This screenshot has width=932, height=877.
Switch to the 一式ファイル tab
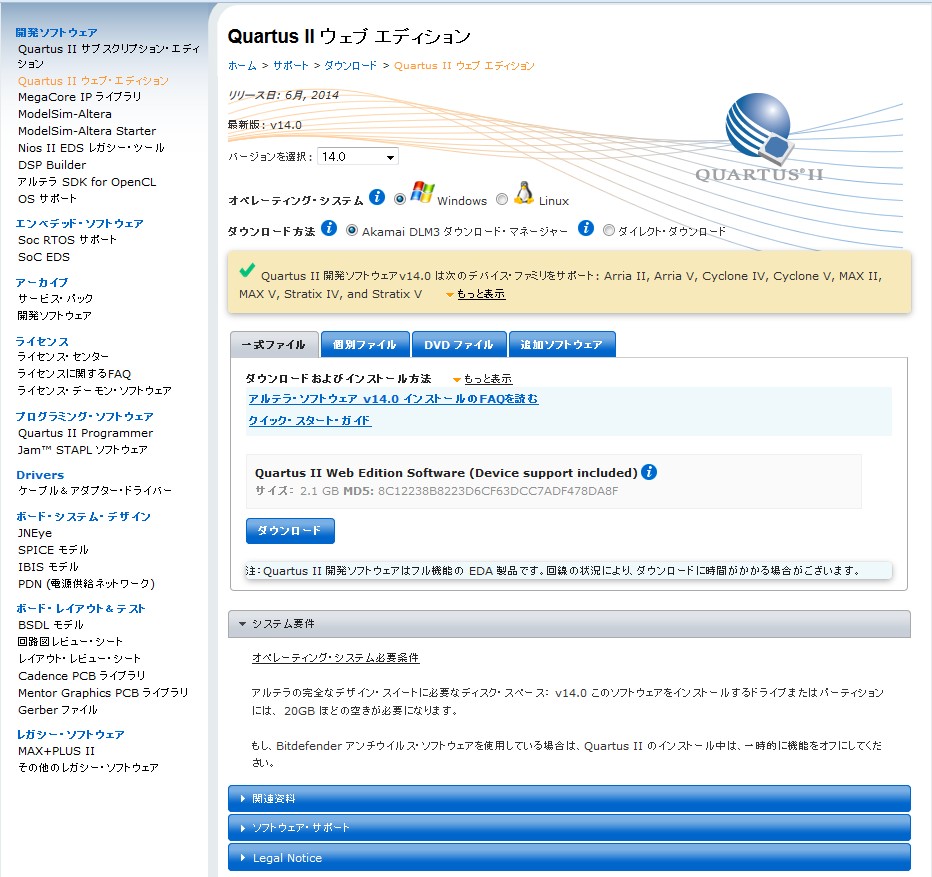pyautogui.click(x=274, y=345)
